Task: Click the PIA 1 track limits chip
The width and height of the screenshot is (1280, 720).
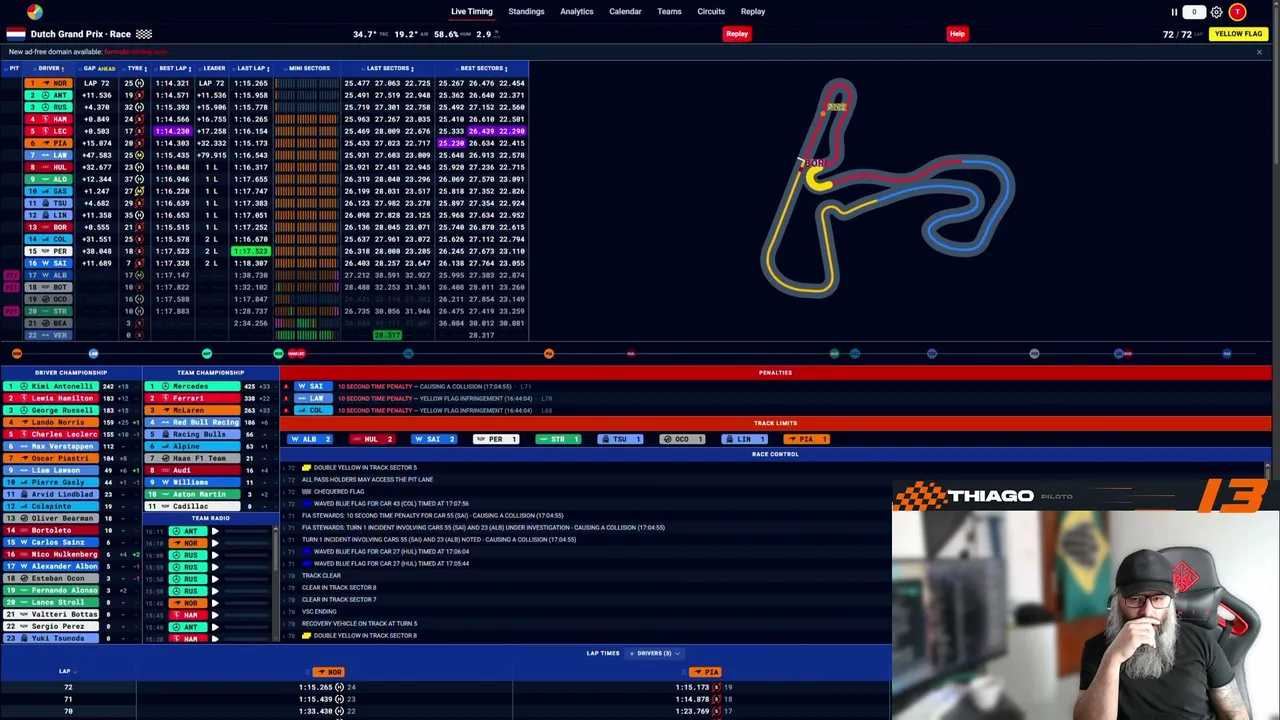Action: tap(806, 439)
